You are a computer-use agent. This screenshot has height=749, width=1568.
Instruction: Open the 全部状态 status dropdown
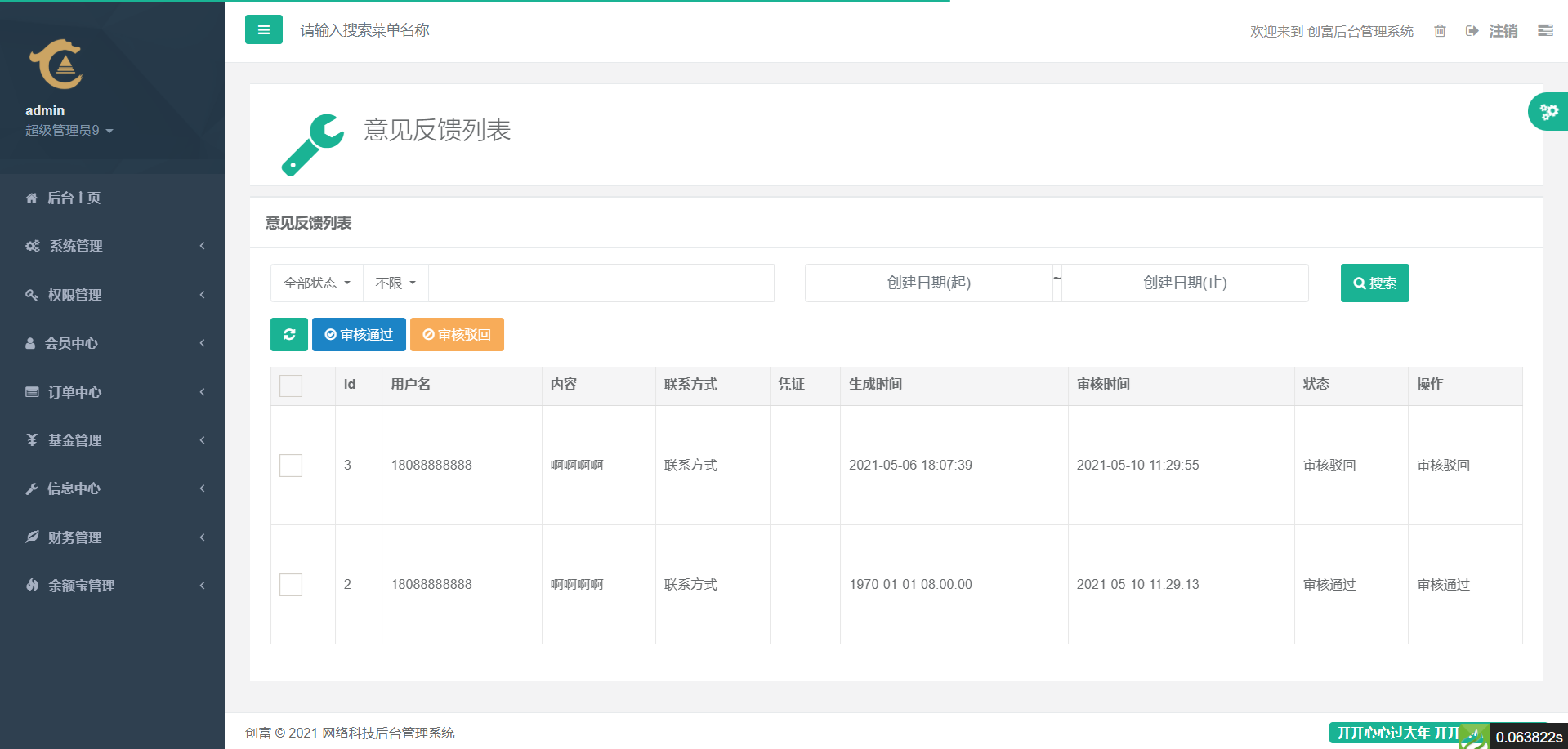click(316, 283)
